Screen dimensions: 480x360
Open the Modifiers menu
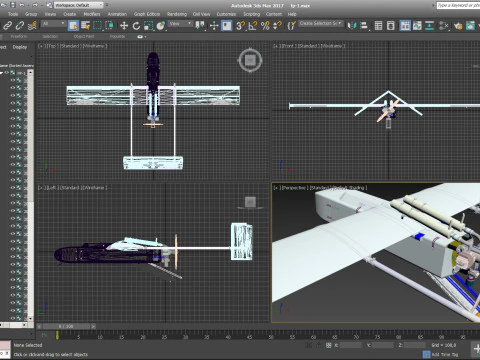coord(92,14)
